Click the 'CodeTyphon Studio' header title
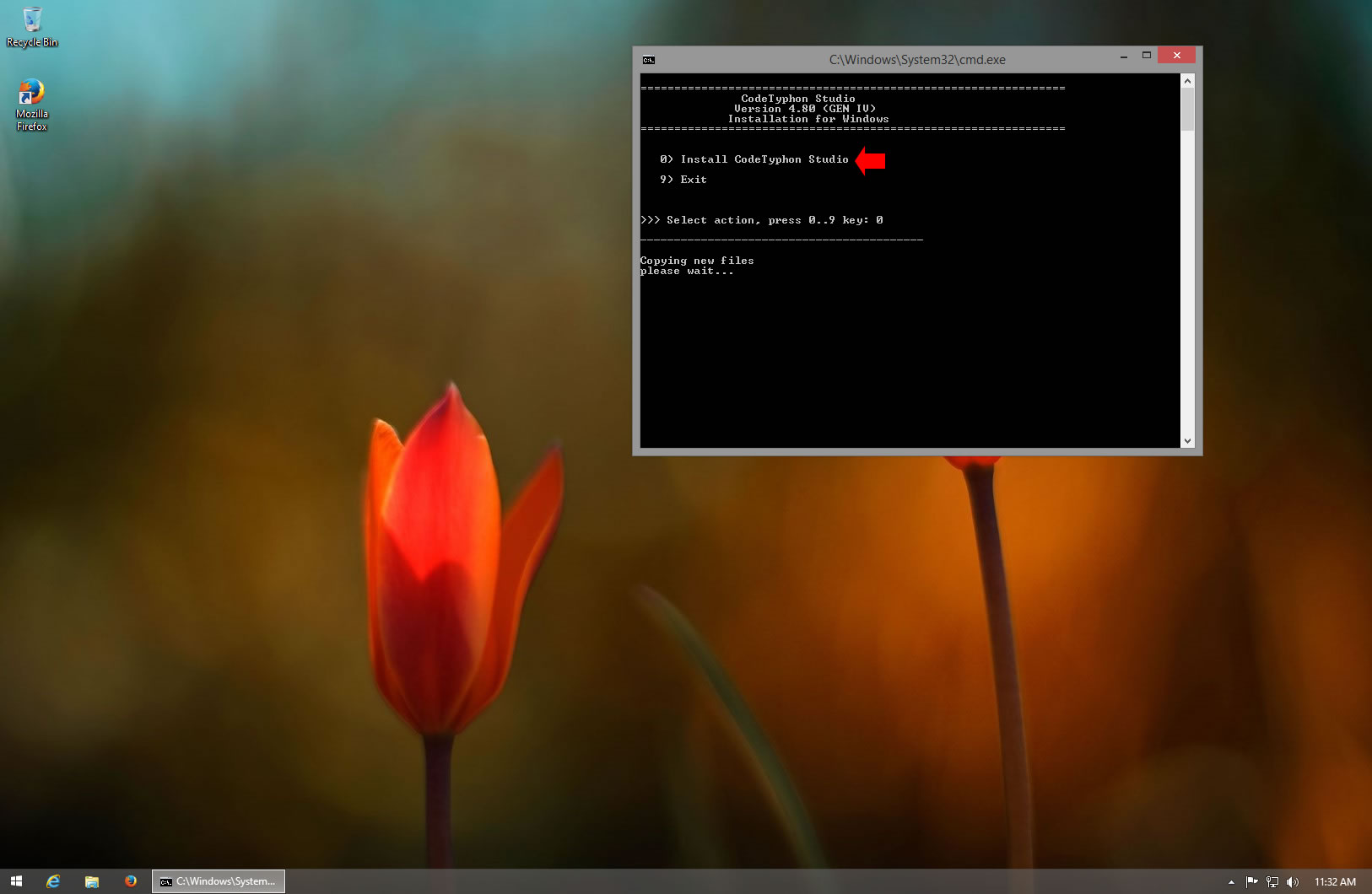 (x=798, y=99)
